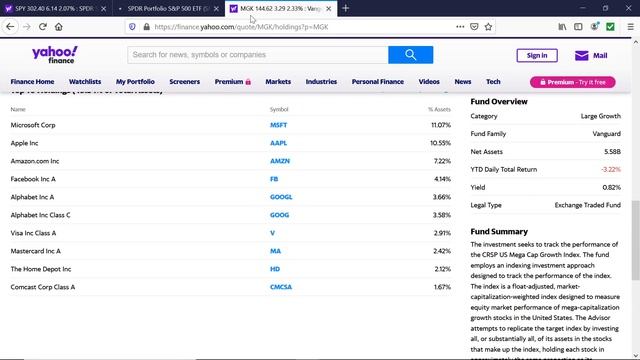
Task: Open Markets nav item
Action: click(278, 82)
